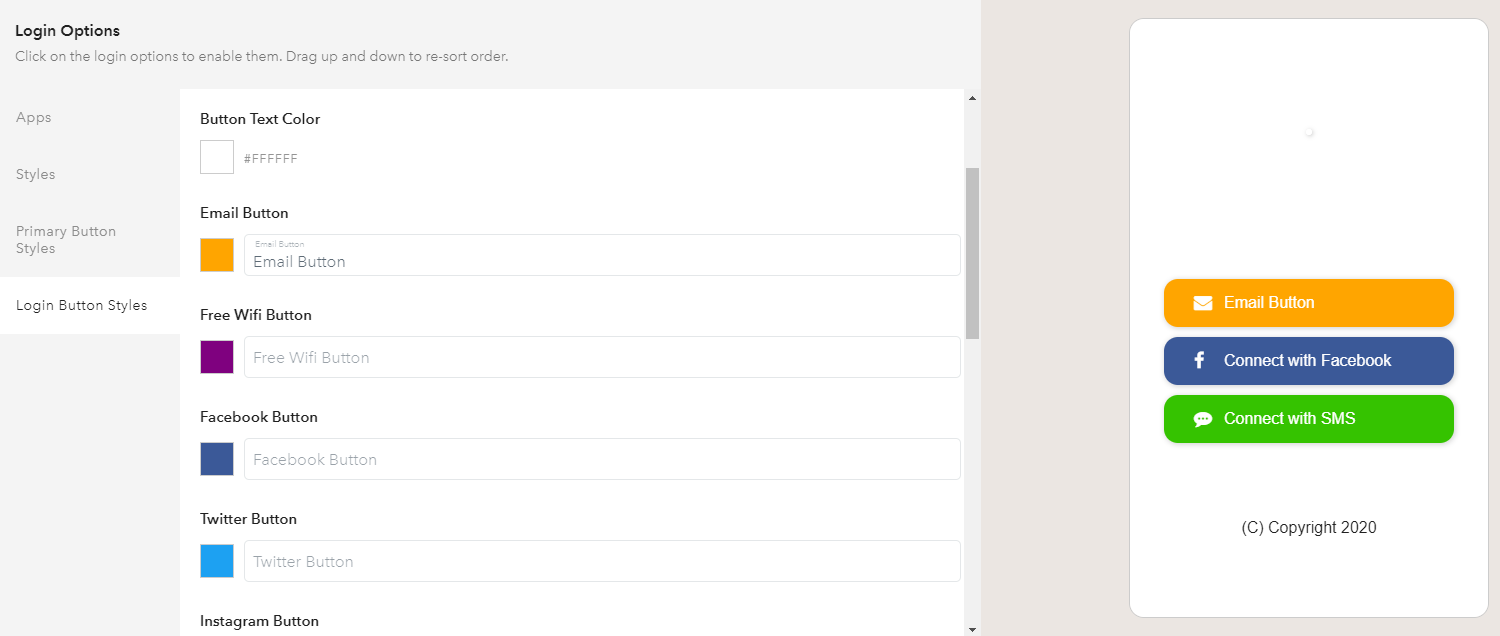
Task: Focus the Free Wifi Button text field
Action: (602, 357)
